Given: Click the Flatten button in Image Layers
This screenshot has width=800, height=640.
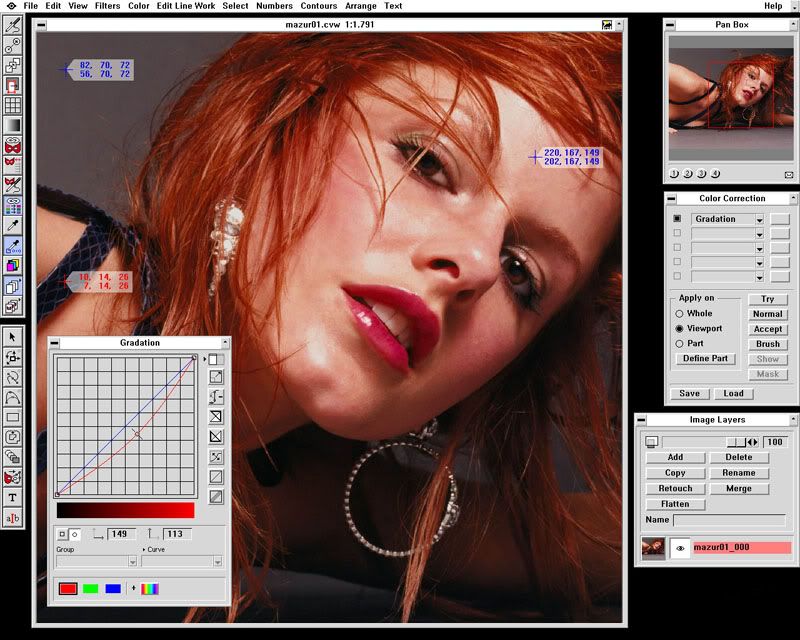Looking at the screenshot, I should (675, 504).
